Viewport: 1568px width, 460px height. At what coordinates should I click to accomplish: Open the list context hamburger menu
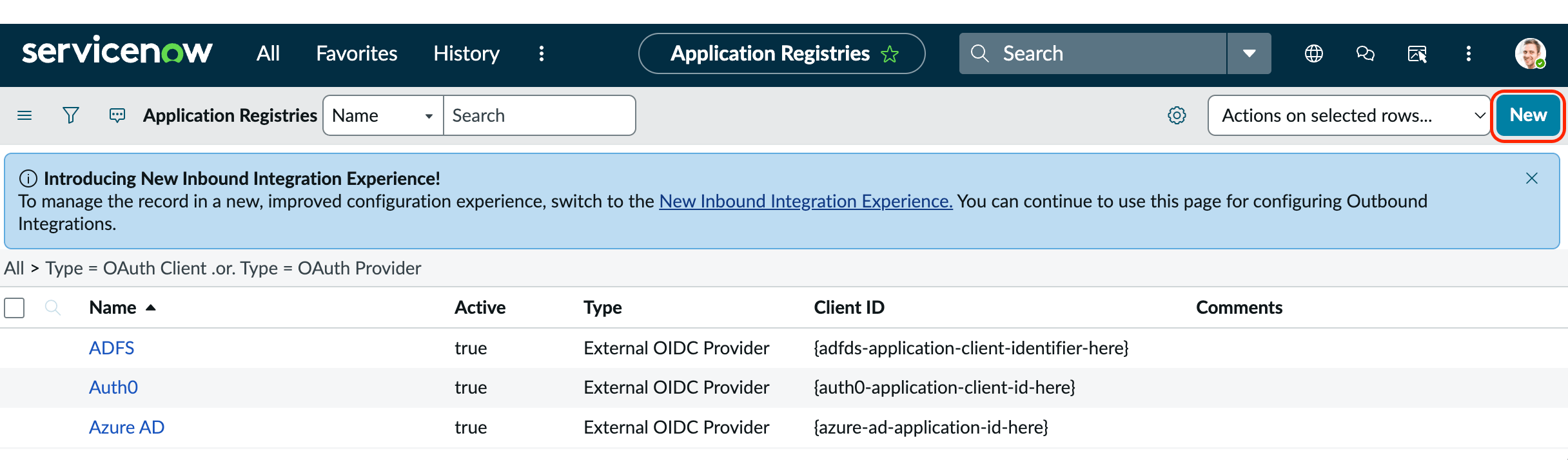(x=24, y=115)
